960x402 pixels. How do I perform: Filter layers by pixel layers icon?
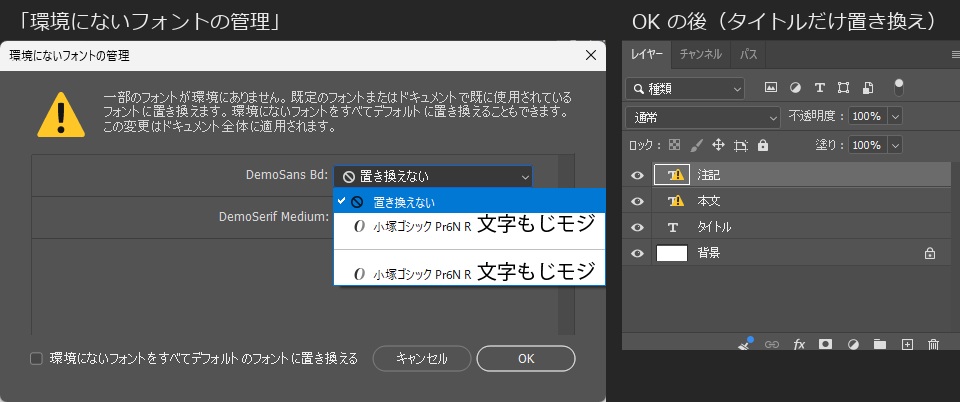point(771,87)
